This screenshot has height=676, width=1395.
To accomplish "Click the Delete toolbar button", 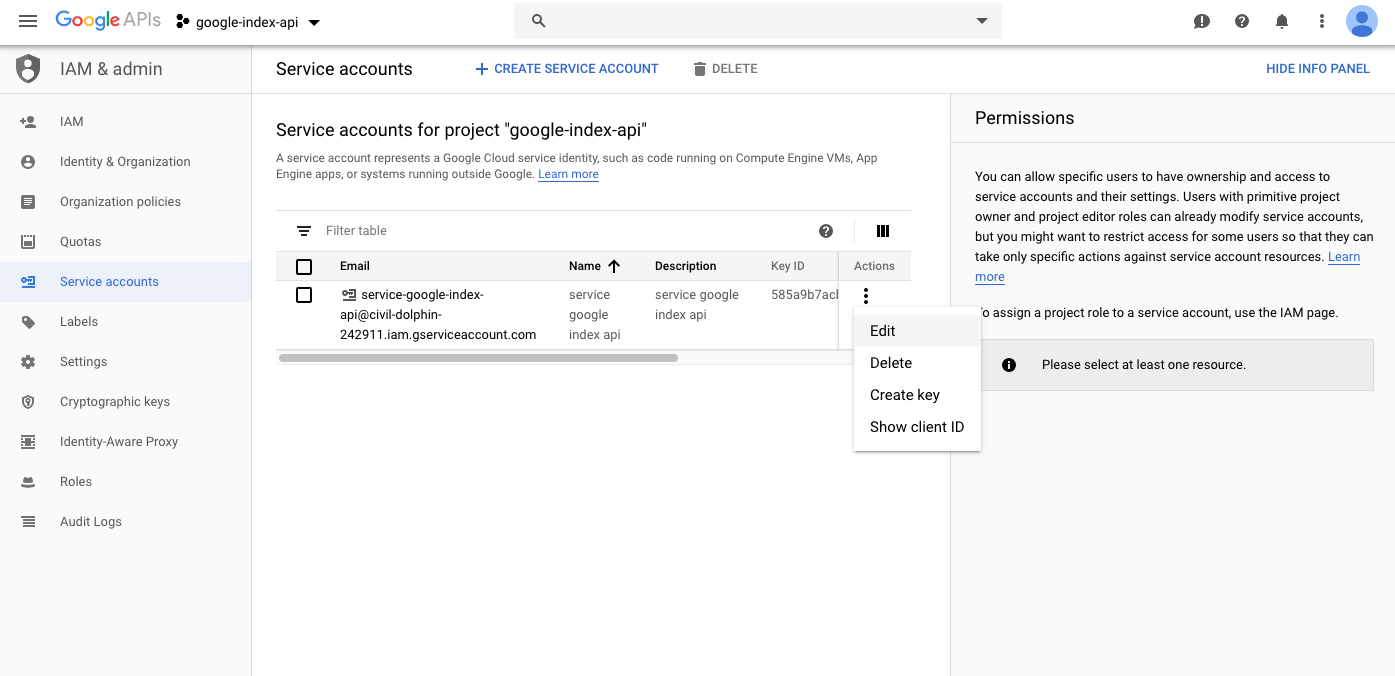I will [x=725, y=69].
